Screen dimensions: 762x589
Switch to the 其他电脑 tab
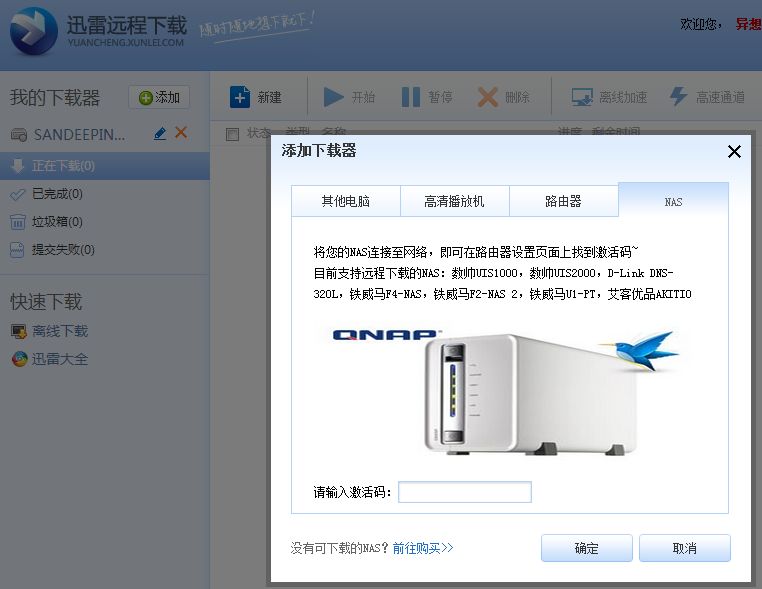pos(346,201)
